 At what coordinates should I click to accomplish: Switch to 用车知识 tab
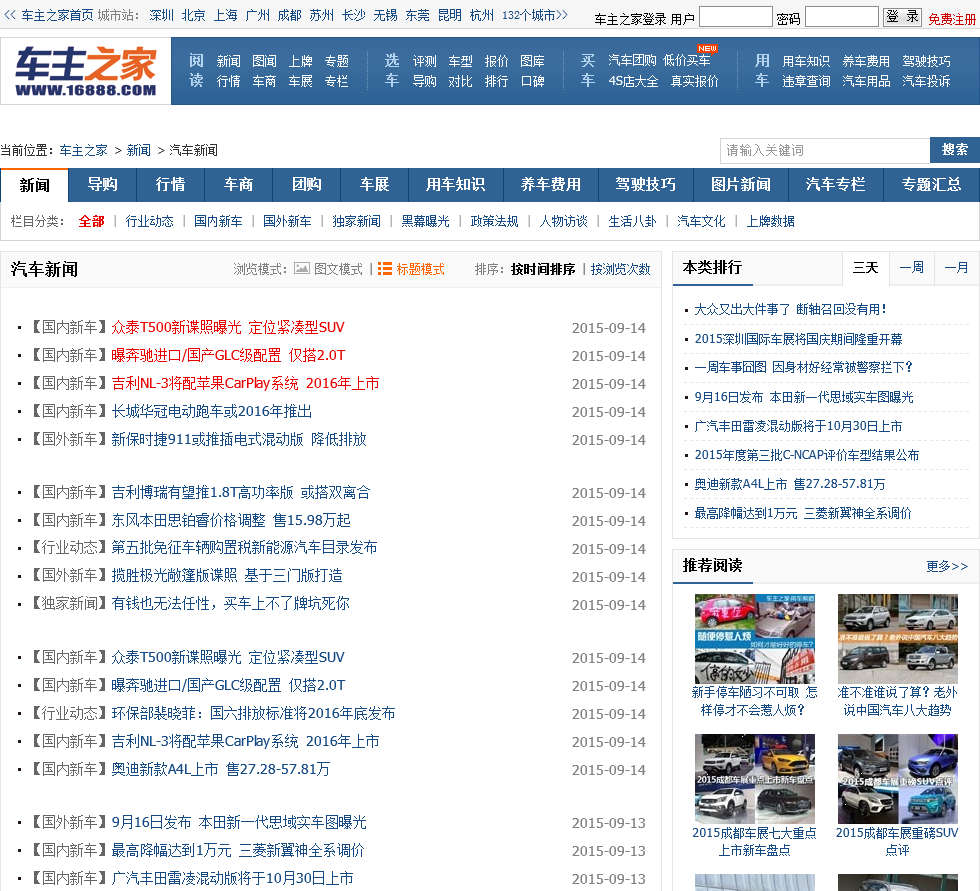pos(456,184)
